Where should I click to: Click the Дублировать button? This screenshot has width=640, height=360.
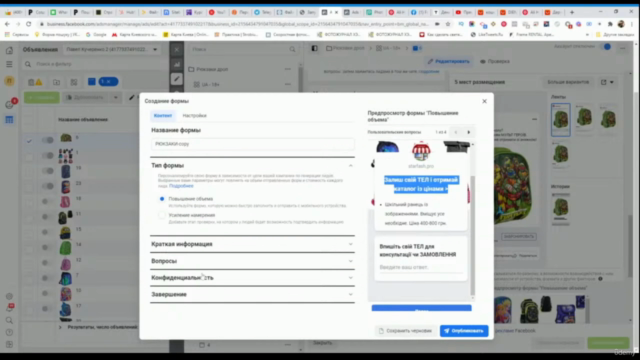coord(85,98)
